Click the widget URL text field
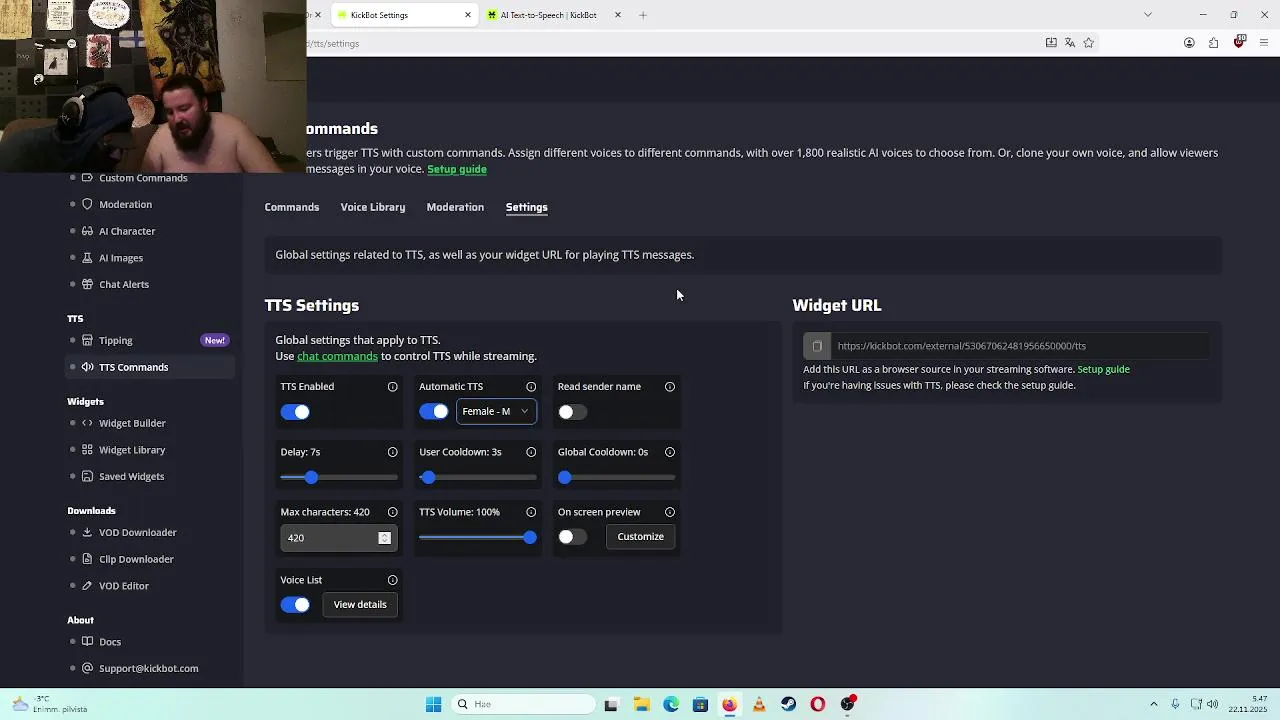This screenshot has height=720, width=1280. [1018, 346]
